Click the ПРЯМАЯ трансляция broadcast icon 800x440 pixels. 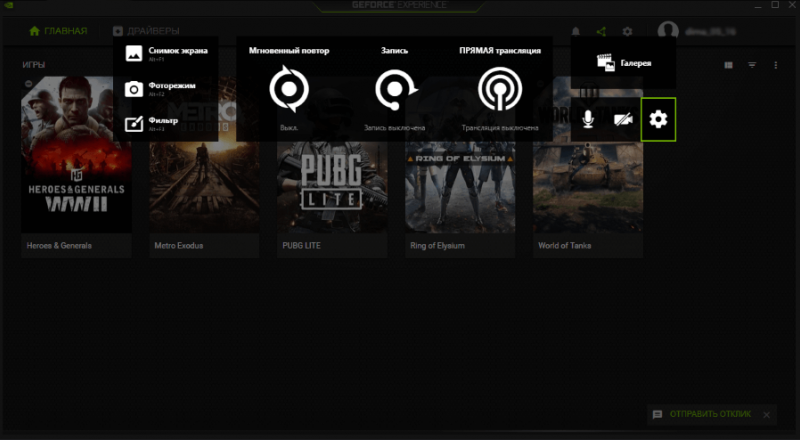(500, 89)
